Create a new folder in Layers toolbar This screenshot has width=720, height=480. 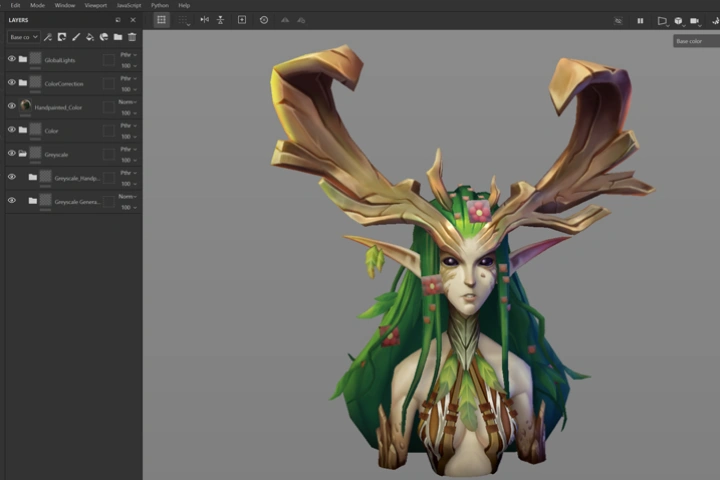point(118,37)
